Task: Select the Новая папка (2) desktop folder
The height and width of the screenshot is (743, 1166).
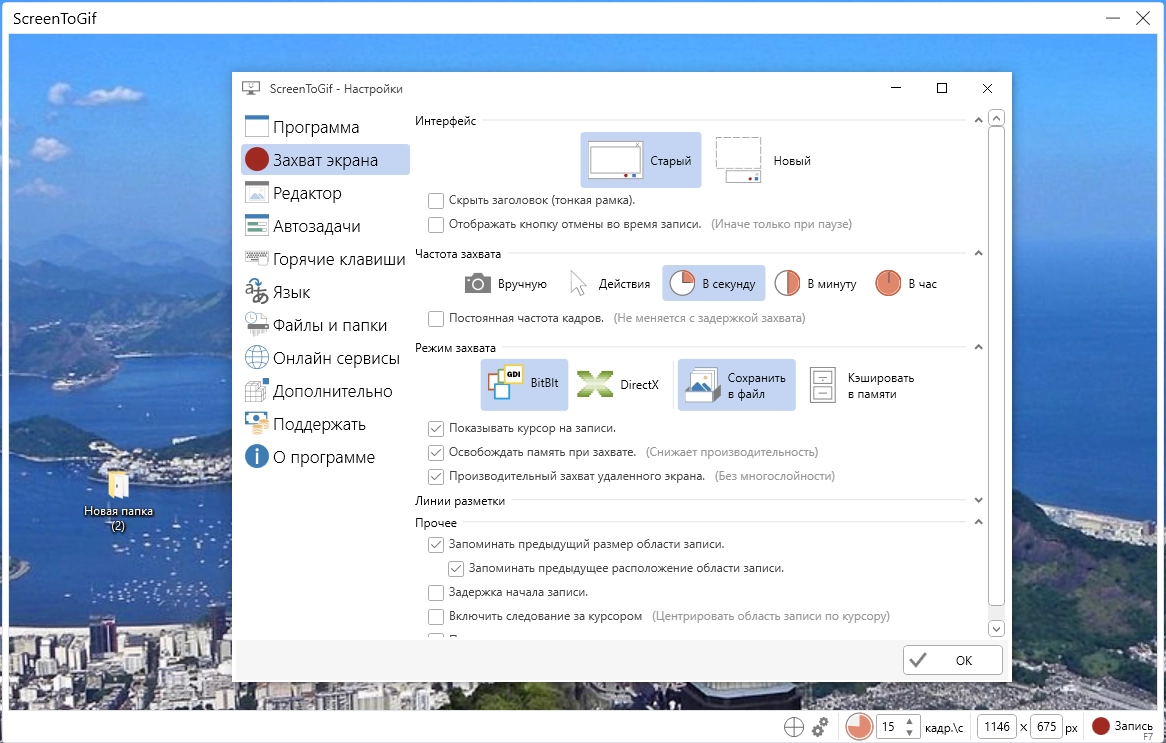Action: point(118,501)
